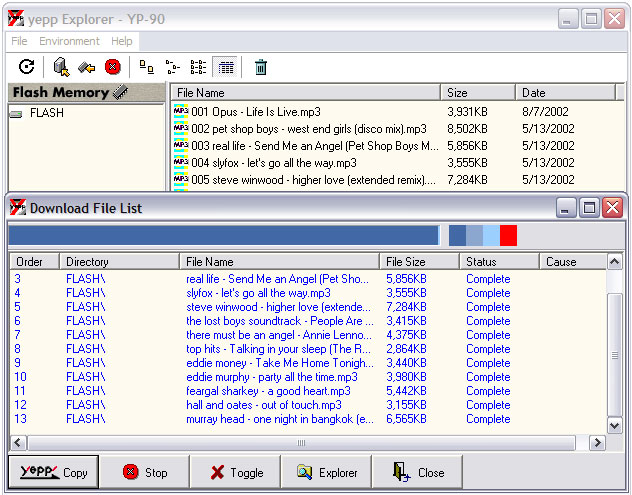The width and height of the screenshot is (632, 495).
Task: Select 003 real life Send Me an Angel file
Action: pos(315,146)
